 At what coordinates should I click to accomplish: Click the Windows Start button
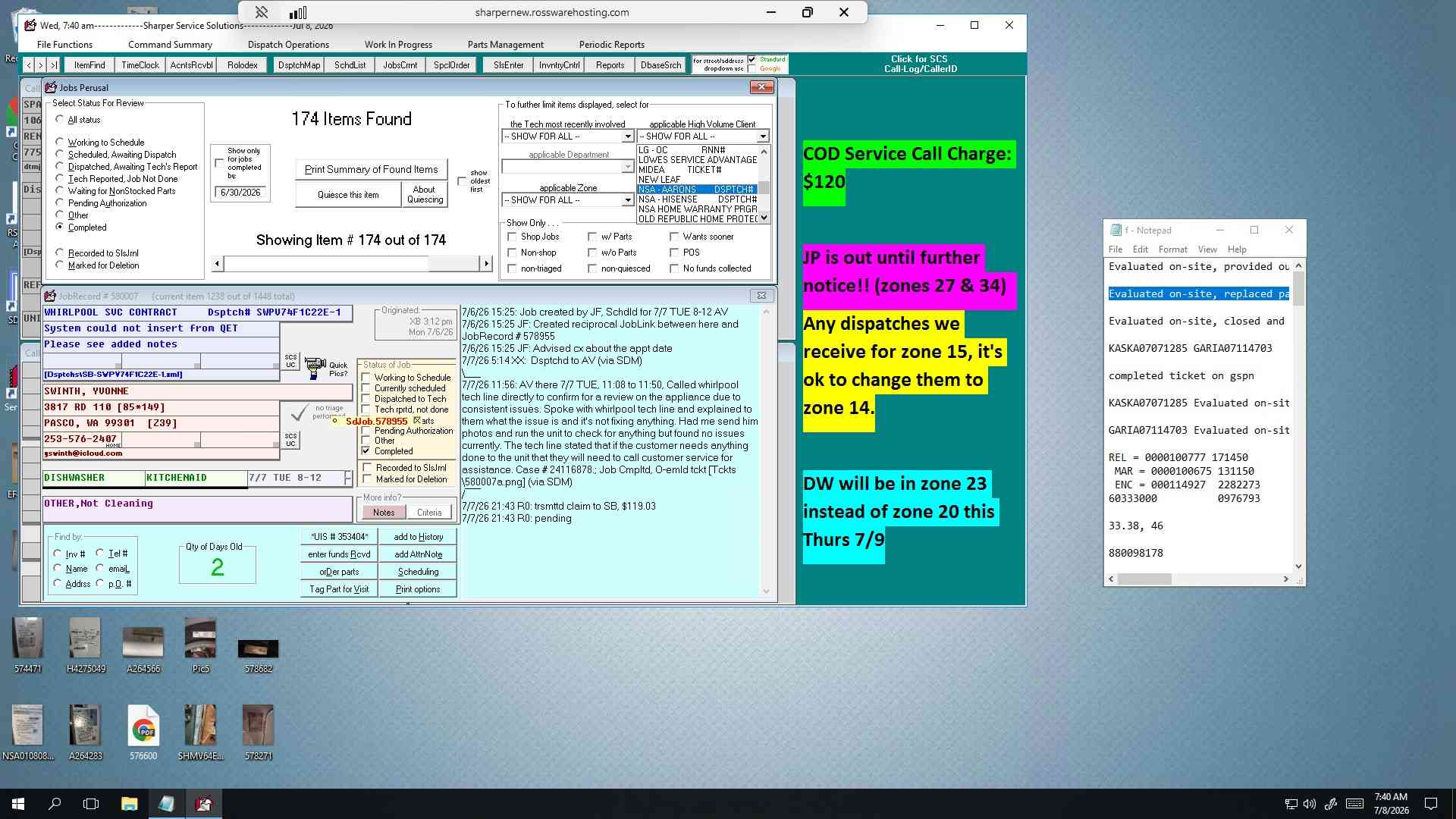18,804
